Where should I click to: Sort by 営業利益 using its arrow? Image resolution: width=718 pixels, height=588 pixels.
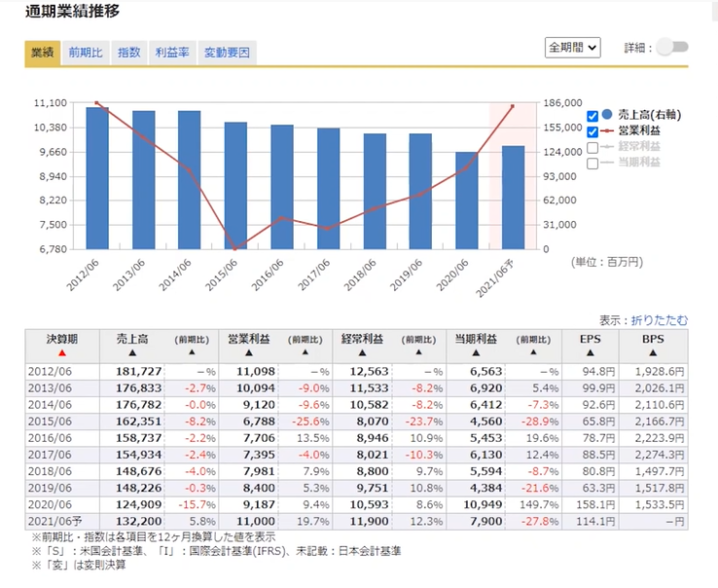[x=248, y=353]
